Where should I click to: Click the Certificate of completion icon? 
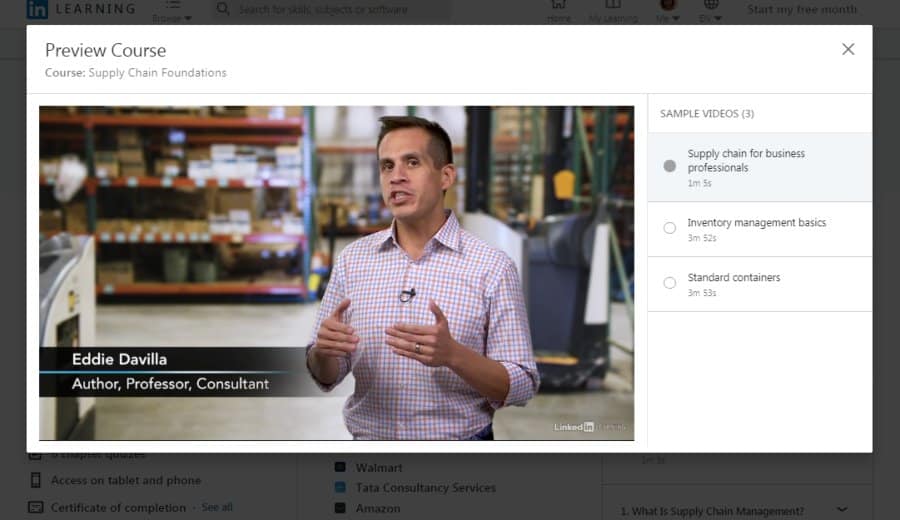[36, 507]
